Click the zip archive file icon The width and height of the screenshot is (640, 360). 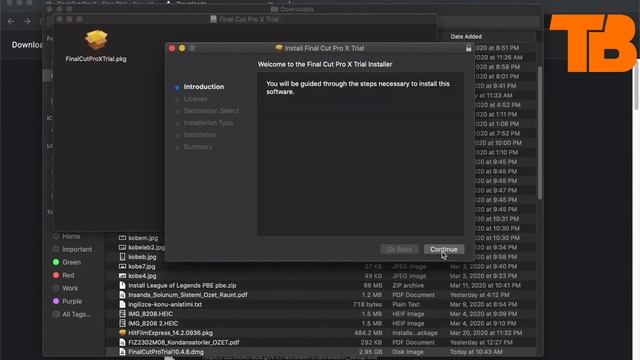pyautogui.click(x=122, y=285)
